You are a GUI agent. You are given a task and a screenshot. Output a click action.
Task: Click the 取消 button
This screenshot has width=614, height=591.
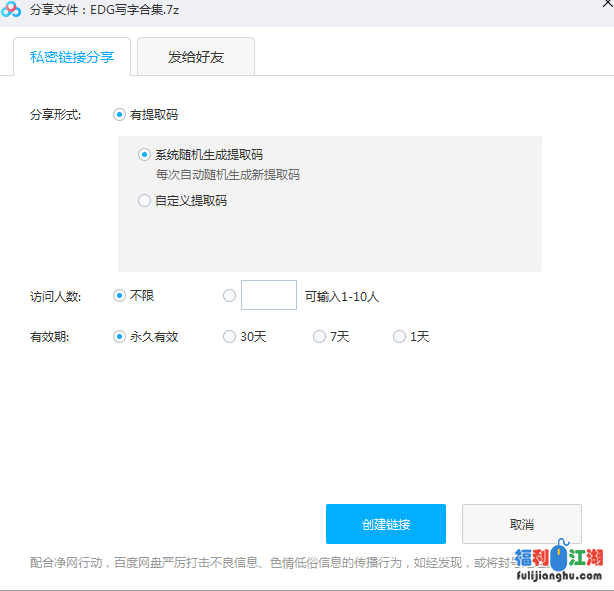point(521,524)
